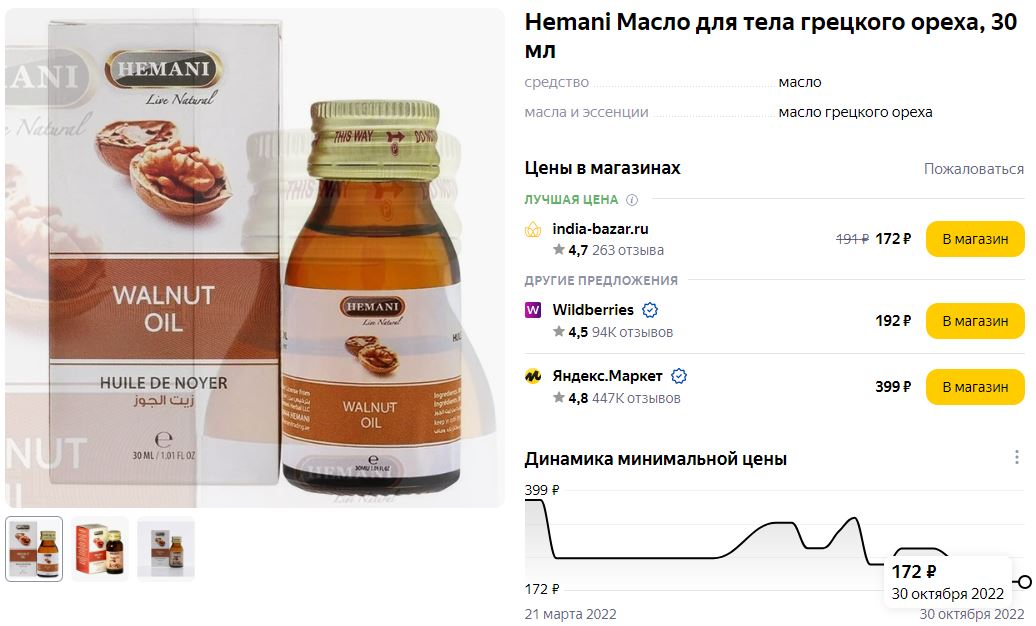Select the second thumbnail with red box

click(x=100, y=549)
